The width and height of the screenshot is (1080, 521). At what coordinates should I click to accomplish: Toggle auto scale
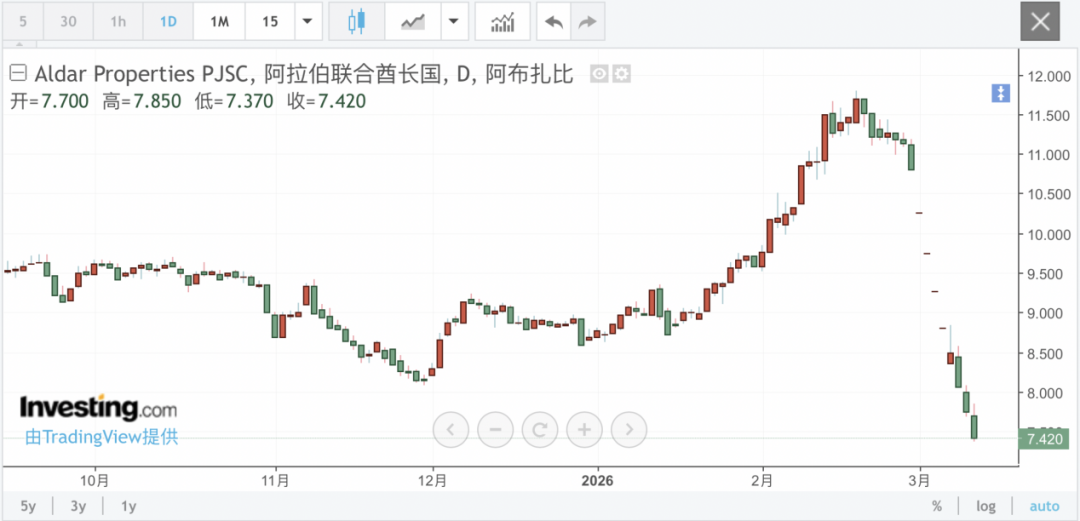point(1043,506)
